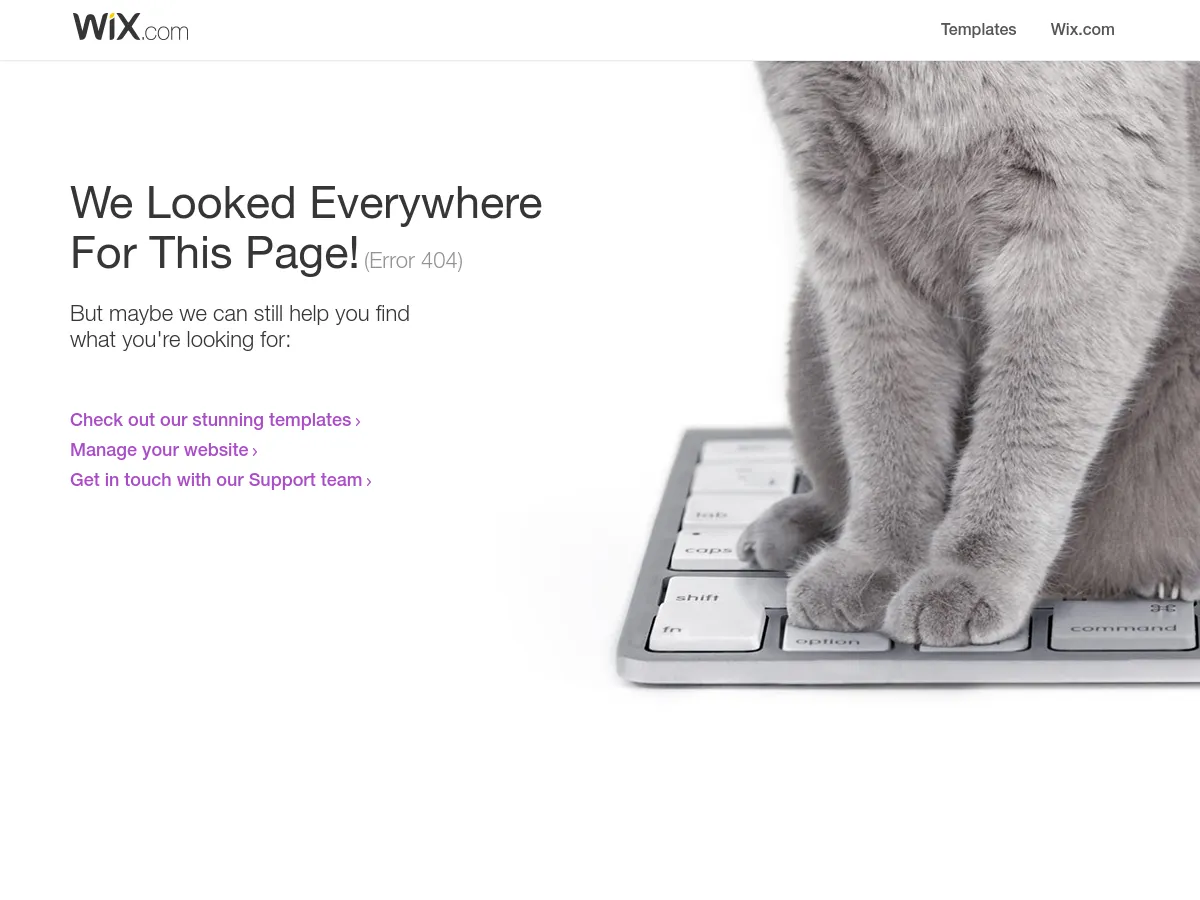Click the Wix.com logo

coord(130,27)
